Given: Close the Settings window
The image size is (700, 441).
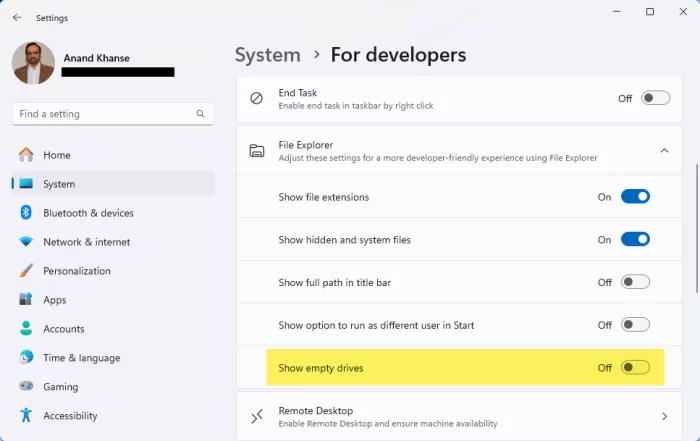Looking at the screenshot, I should (x=683, y=12).
